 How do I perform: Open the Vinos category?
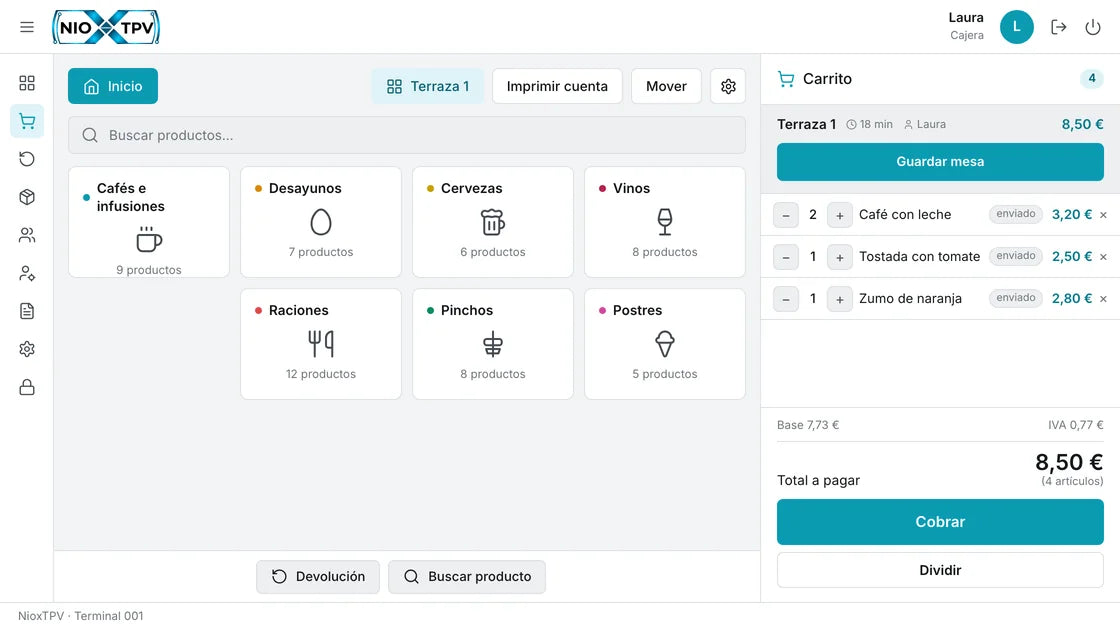pyautogui.click(x=665, y=222)
